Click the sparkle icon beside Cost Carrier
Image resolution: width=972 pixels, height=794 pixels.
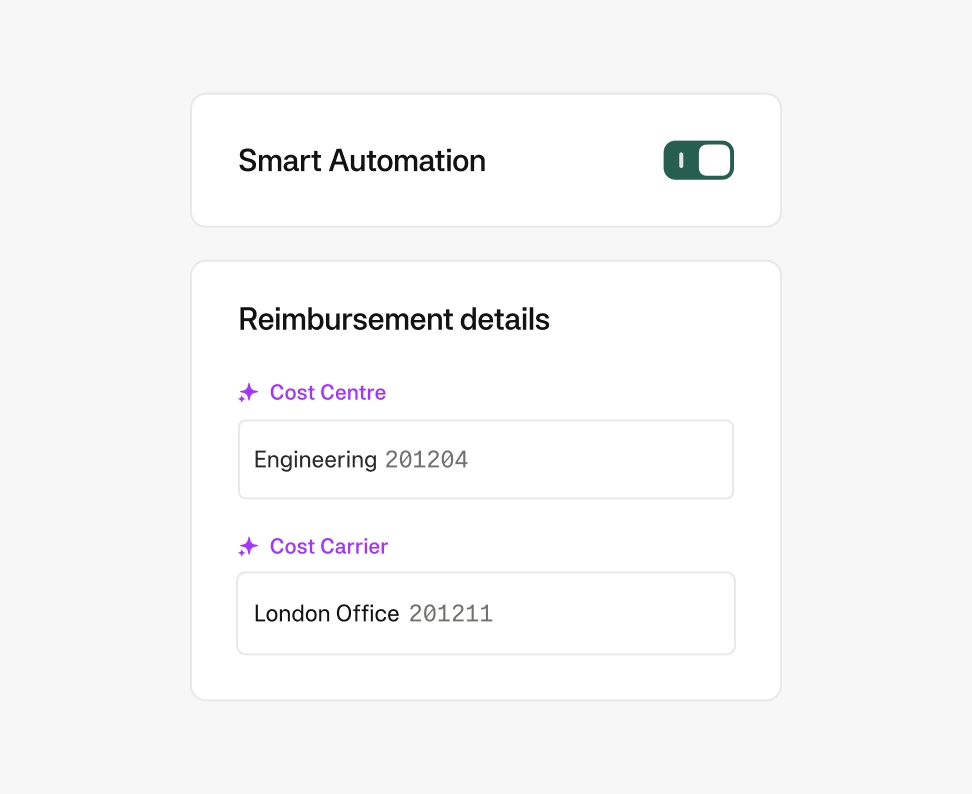(248, 547)
